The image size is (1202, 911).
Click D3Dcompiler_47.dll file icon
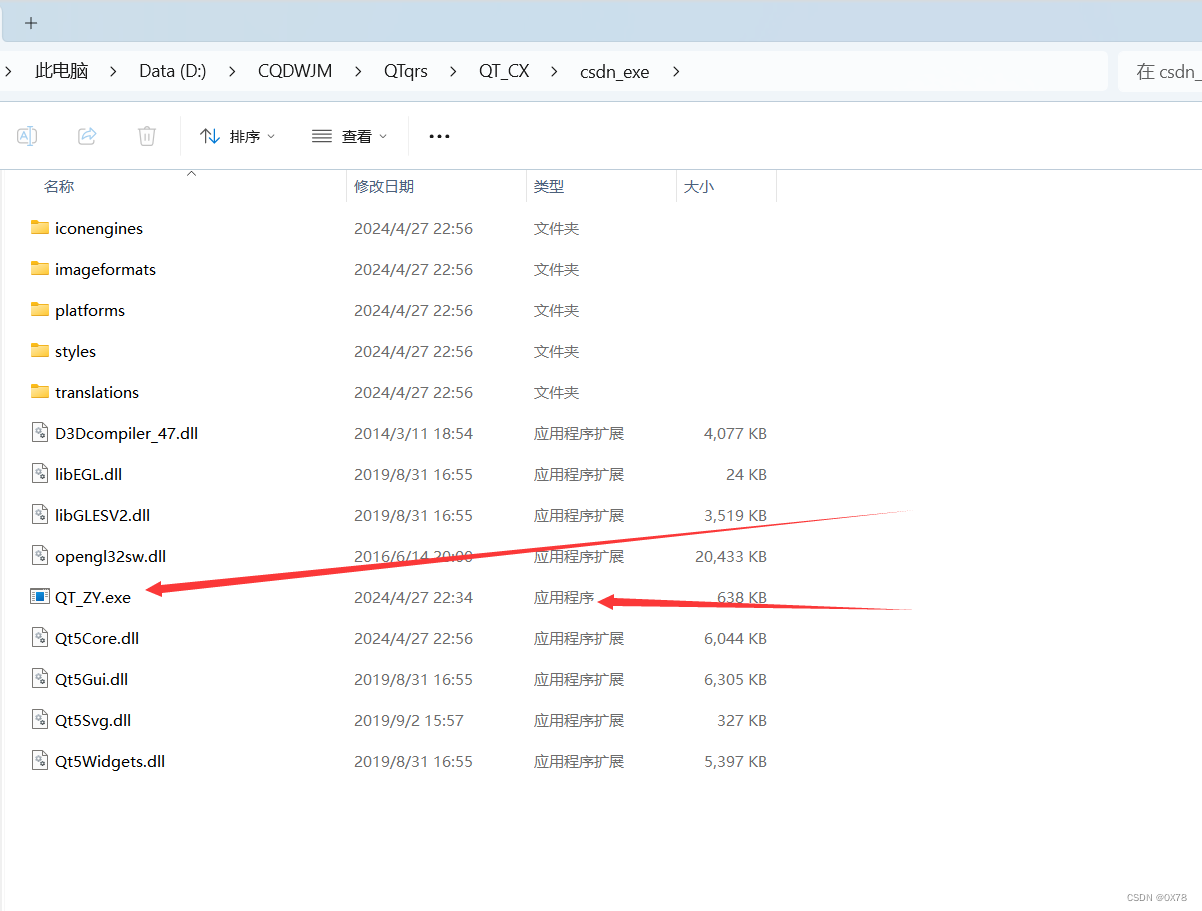[40, 433]
